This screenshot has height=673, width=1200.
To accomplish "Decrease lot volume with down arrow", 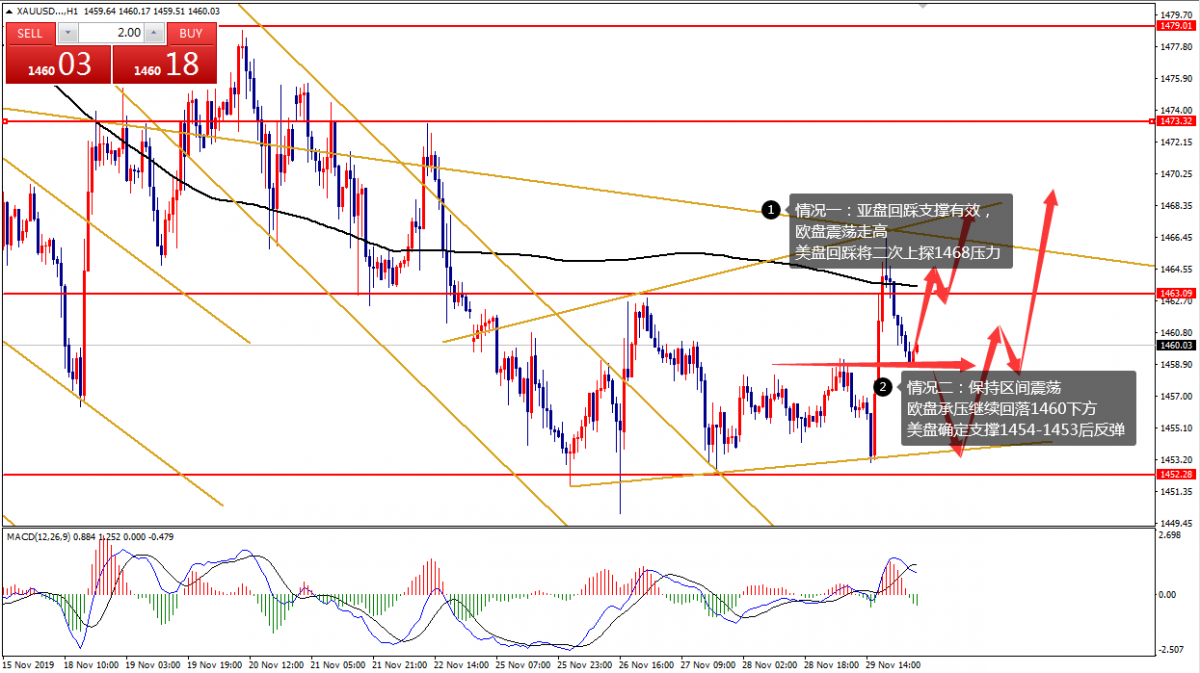I will (67, 32).
